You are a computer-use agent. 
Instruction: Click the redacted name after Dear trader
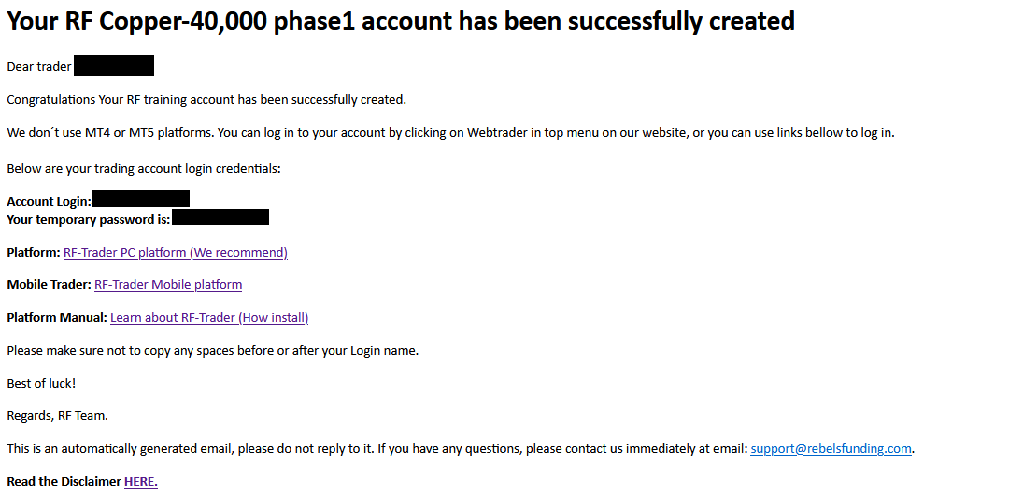(114, 66)
